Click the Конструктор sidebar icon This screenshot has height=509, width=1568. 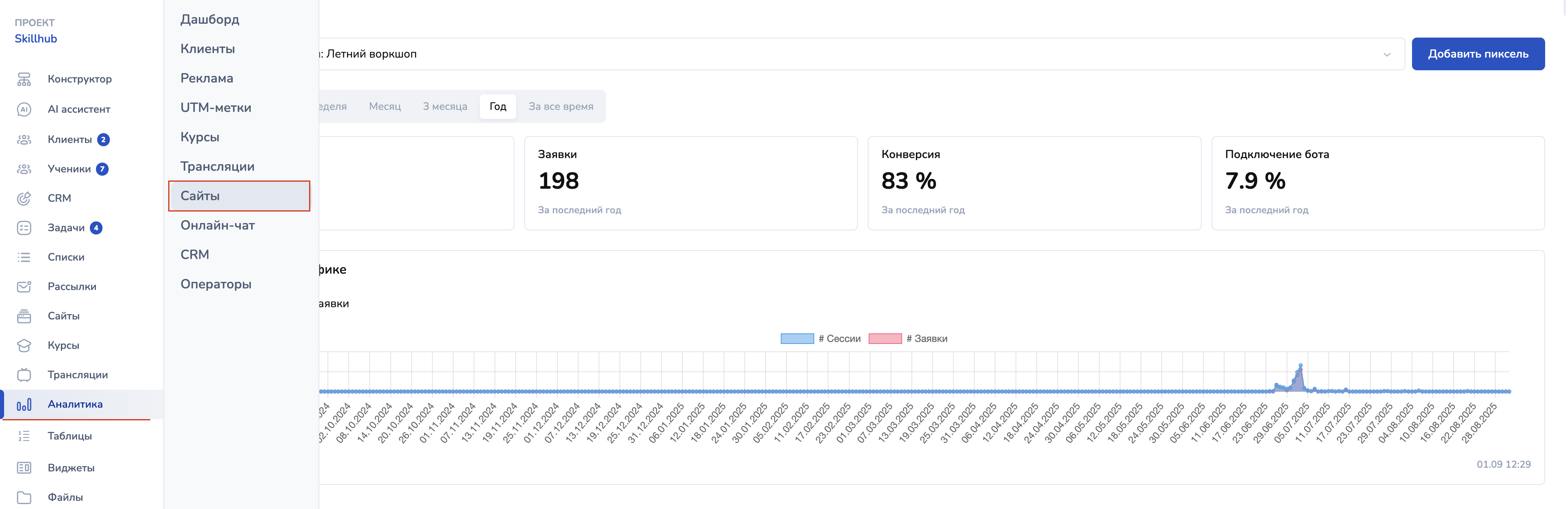tap(24, 79)
